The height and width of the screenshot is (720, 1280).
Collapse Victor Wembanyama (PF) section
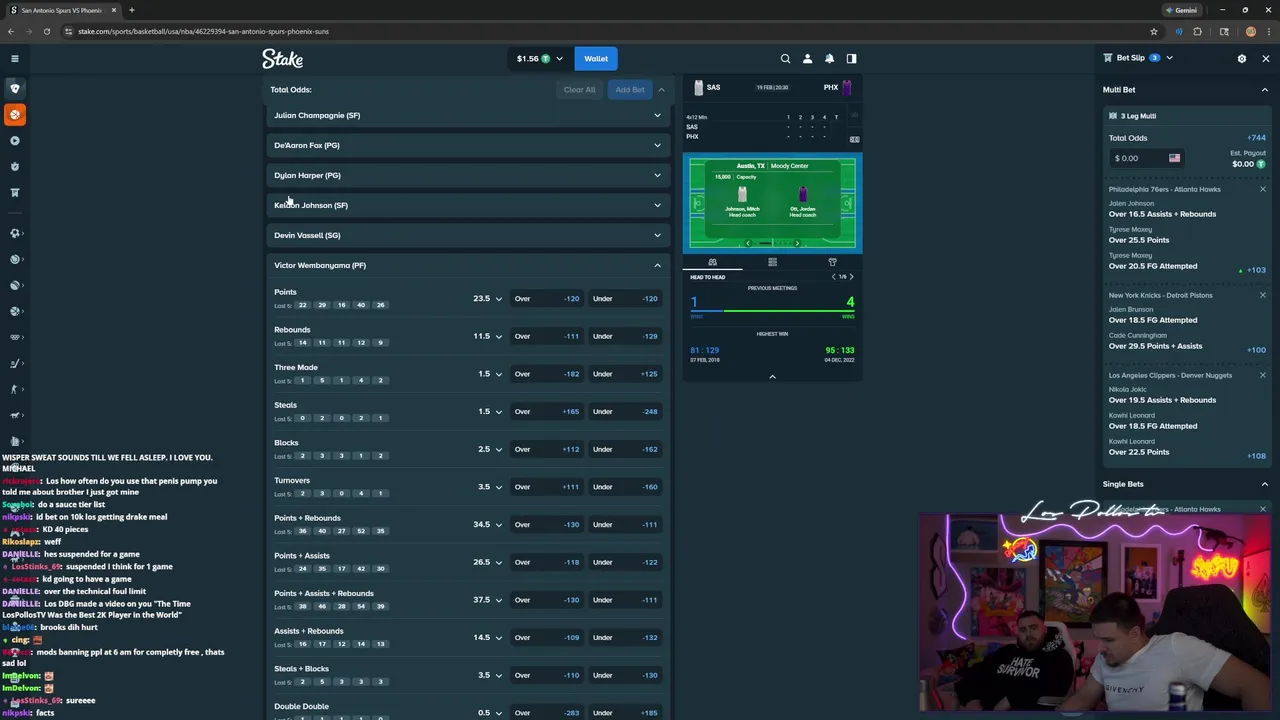[x=468, y=265]
